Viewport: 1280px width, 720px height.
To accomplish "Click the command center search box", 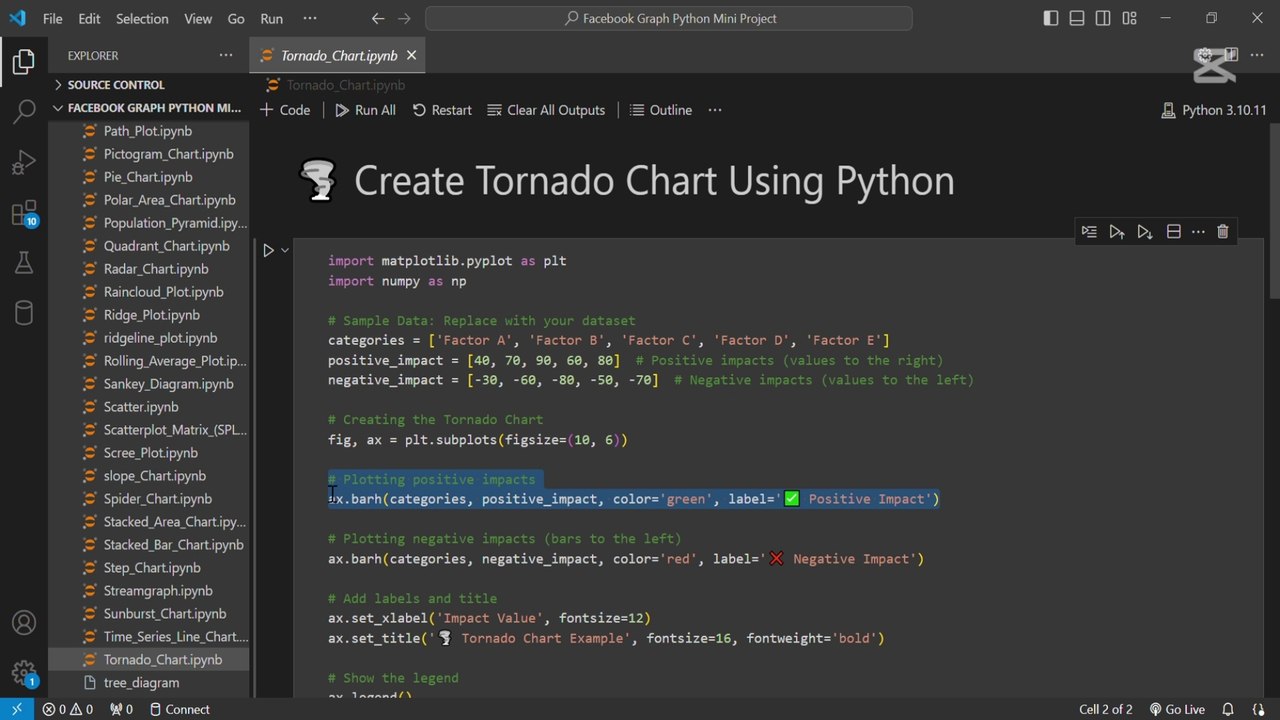I will pyautogui.click(x=669, y=18).
